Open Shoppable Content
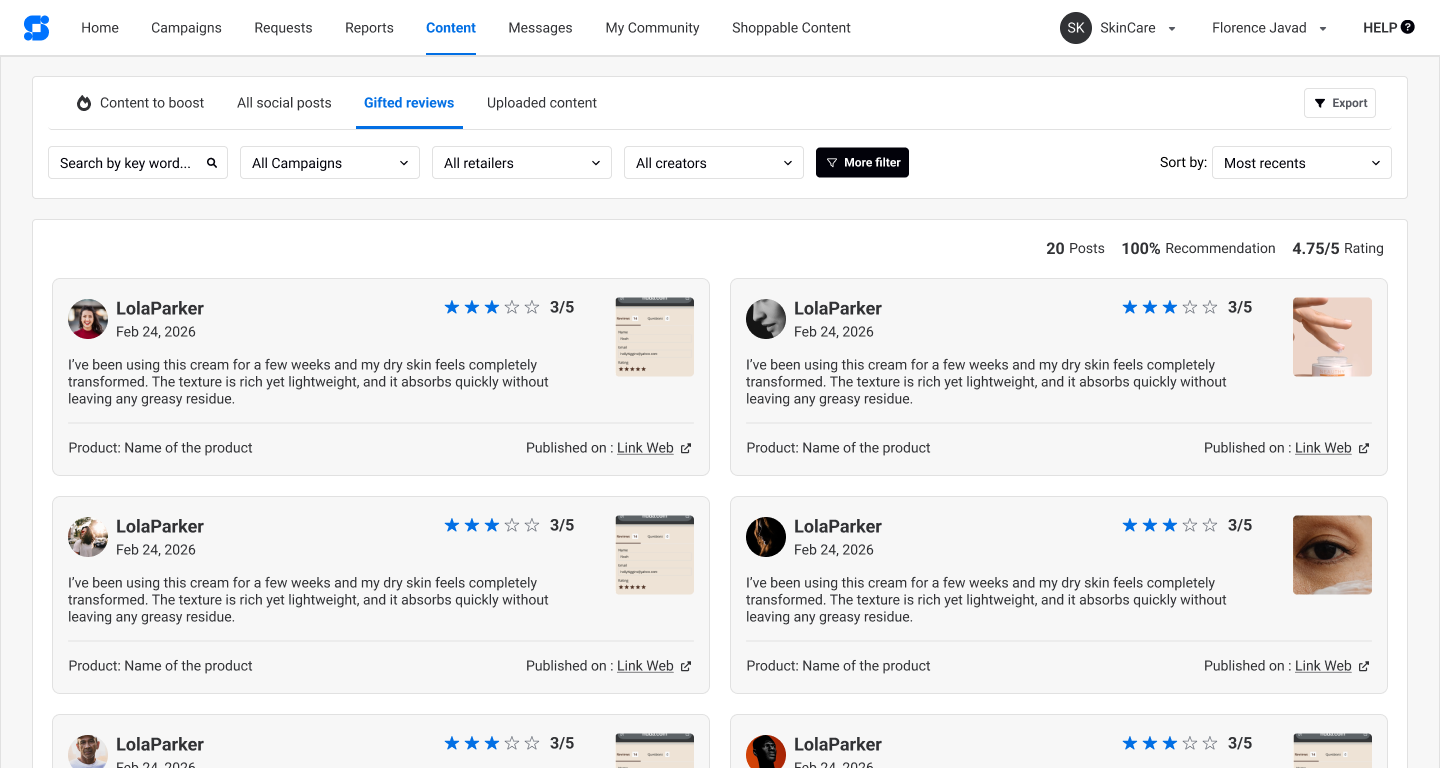Screen dimensions: 1440x768 (791, 28)
